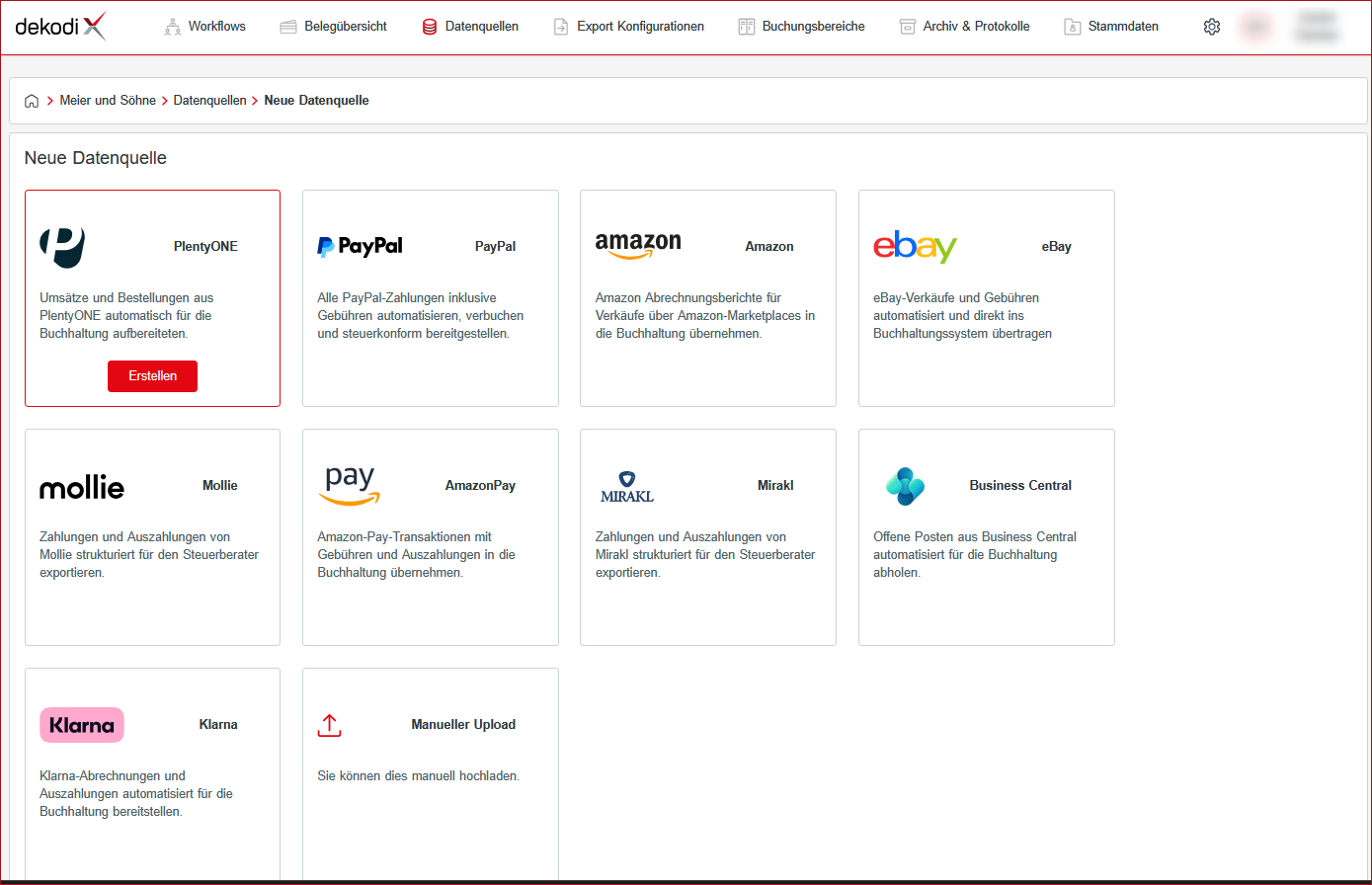Click the blurred user avatar
This screenshot has height=885, width=1372.
[1256, 27]
